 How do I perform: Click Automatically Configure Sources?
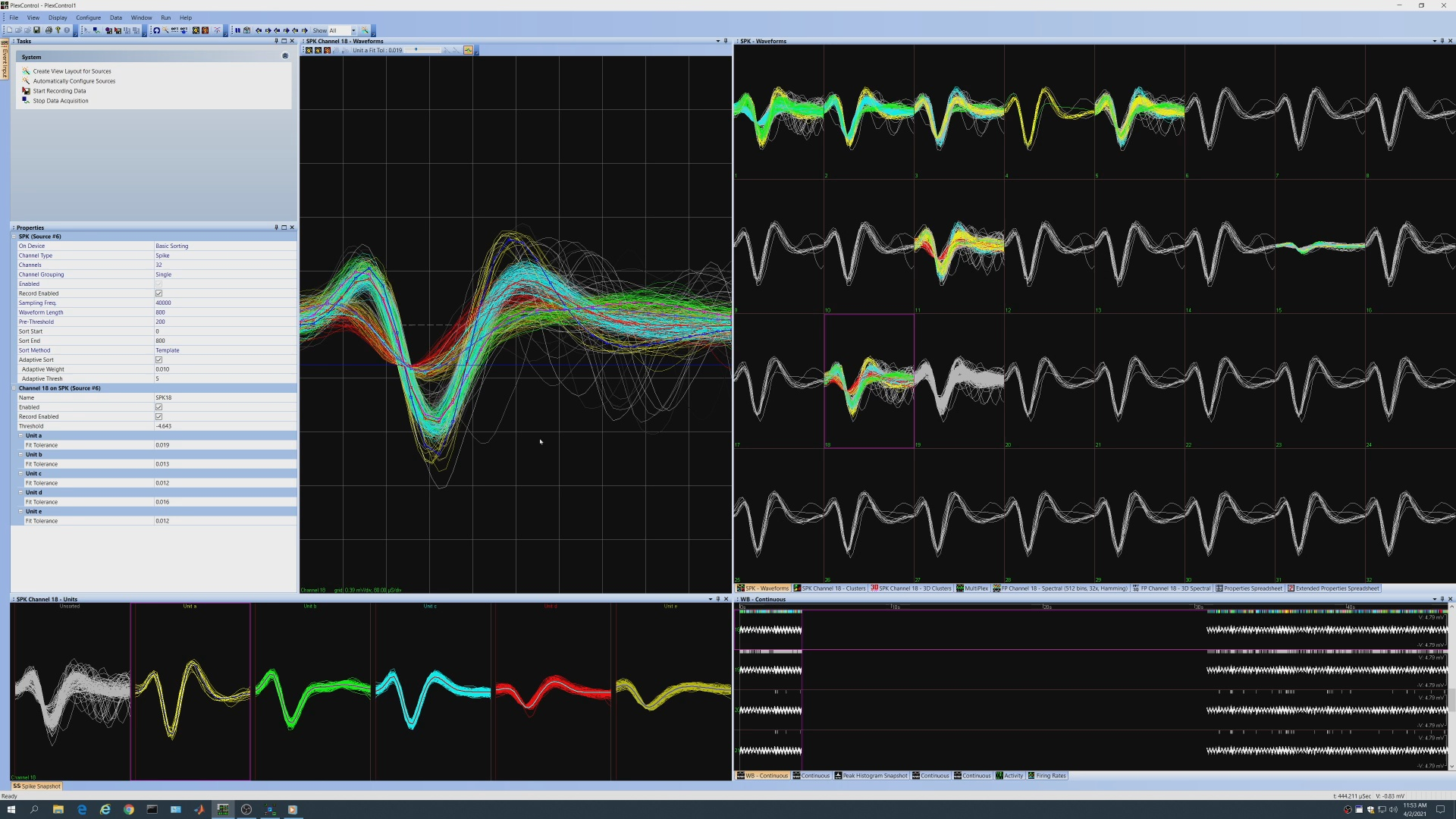[74, 81]
